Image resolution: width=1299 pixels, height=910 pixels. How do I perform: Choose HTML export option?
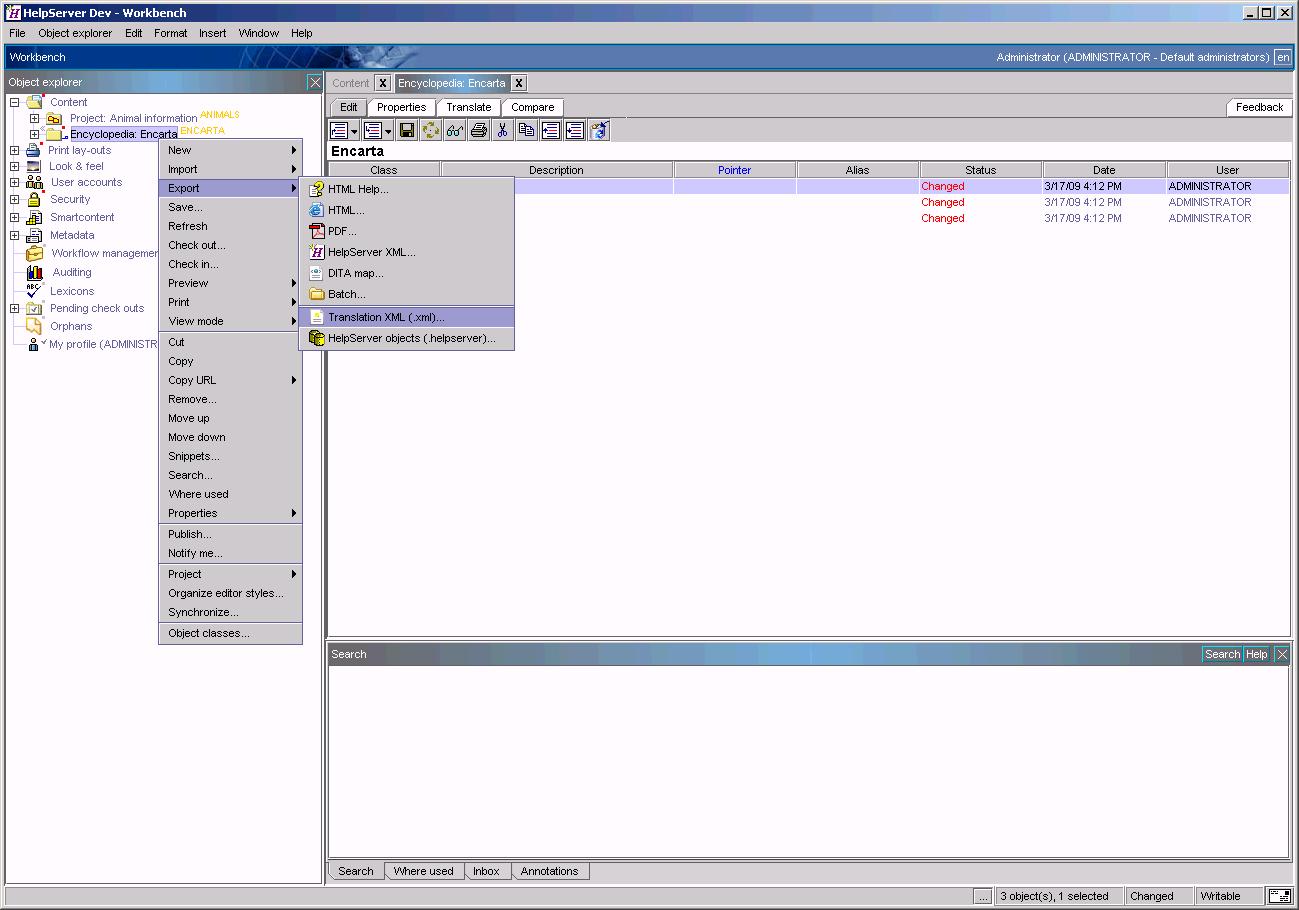click(407, 210)
